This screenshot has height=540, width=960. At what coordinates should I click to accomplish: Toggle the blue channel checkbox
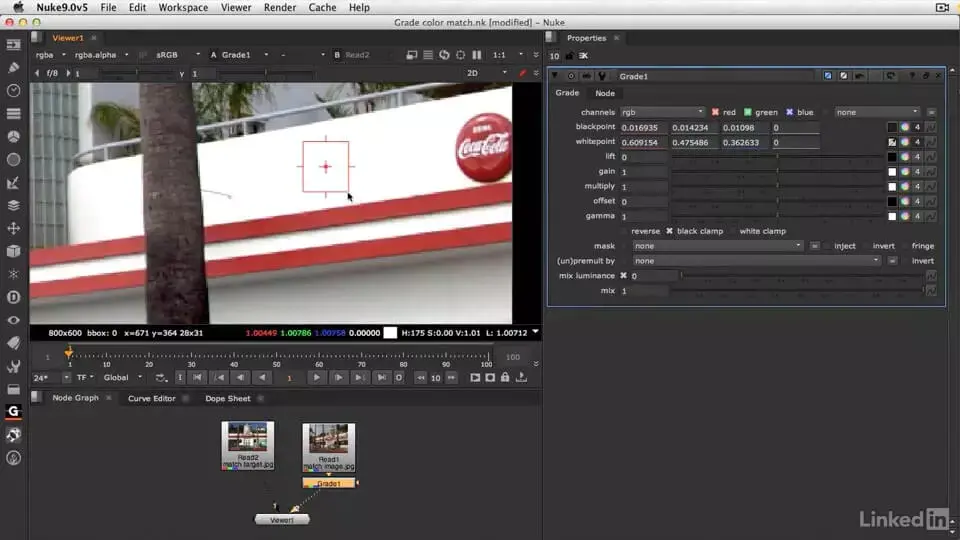tap(789, 112)
